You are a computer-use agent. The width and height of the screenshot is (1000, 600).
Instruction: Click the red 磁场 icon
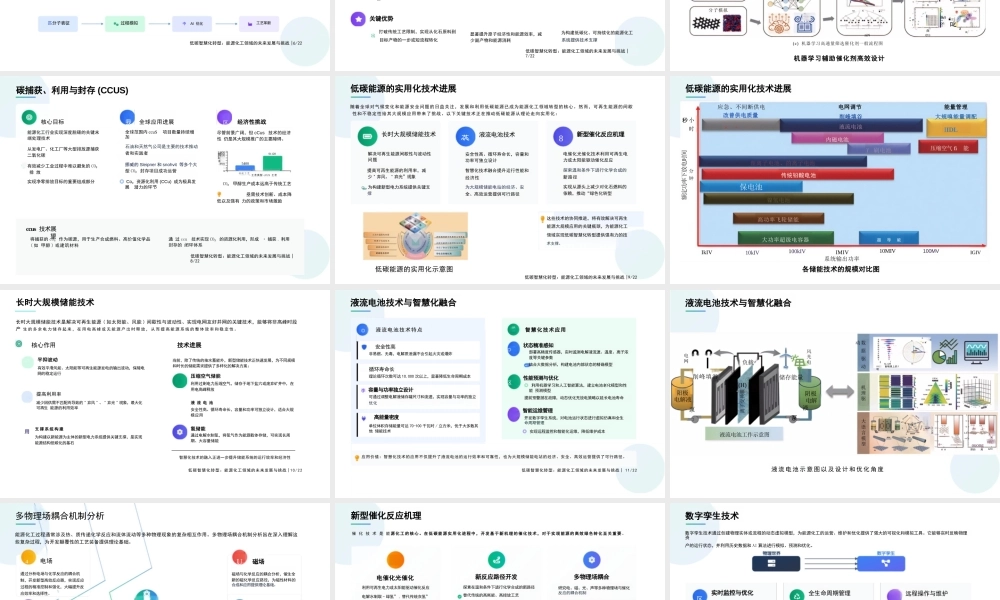point(240,557)
